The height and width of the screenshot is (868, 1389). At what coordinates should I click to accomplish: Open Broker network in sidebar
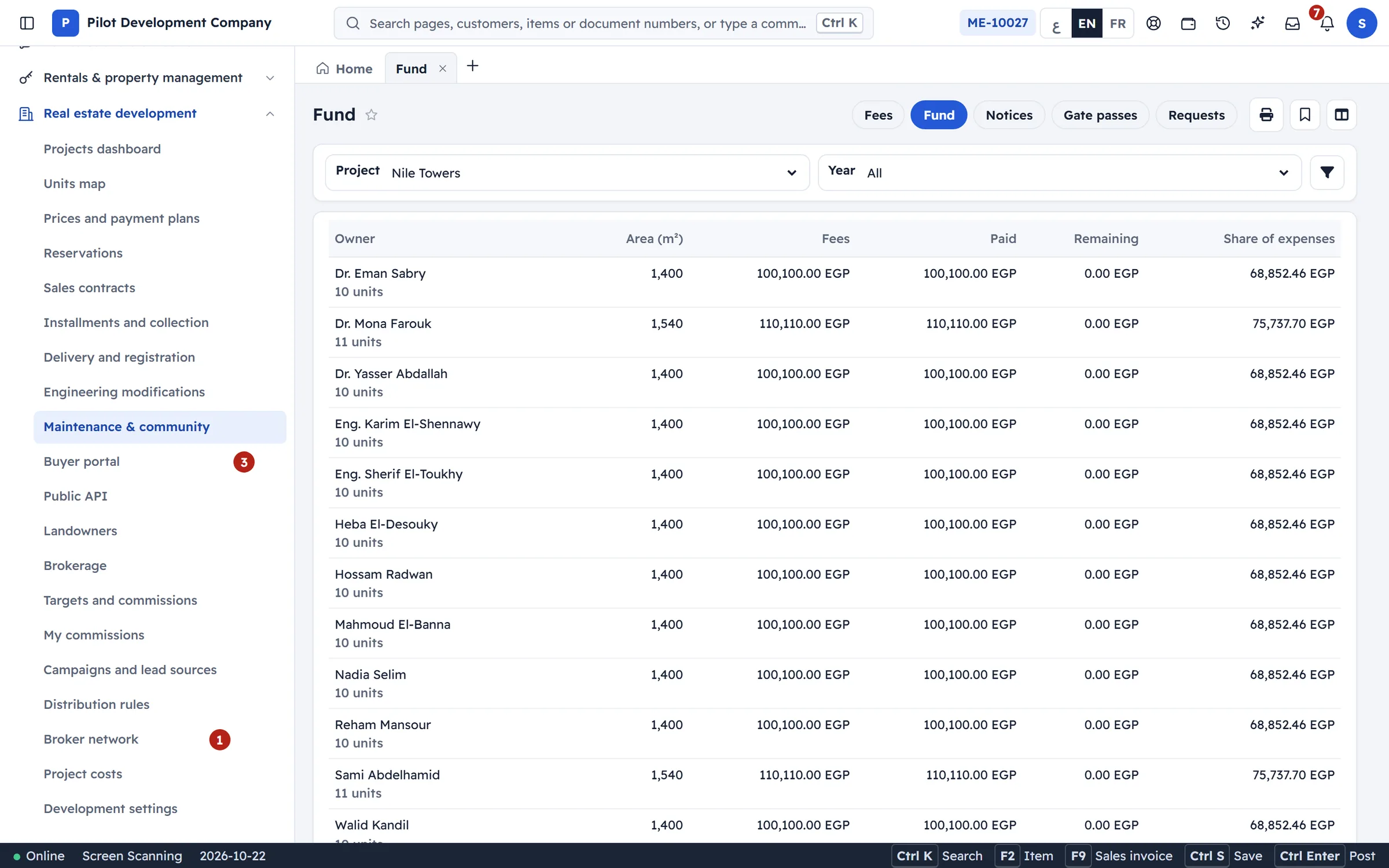(x=160, y=740)
